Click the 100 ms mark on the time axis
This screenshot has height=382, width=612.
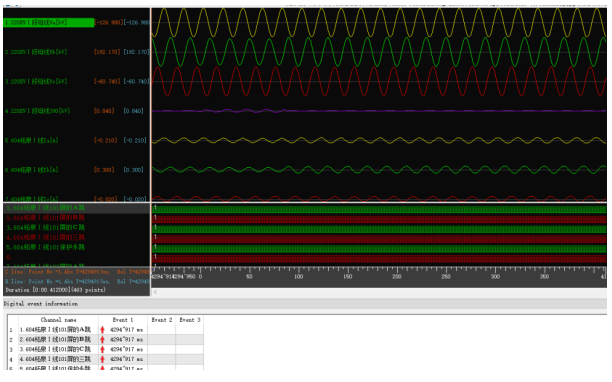coord(298,276)
